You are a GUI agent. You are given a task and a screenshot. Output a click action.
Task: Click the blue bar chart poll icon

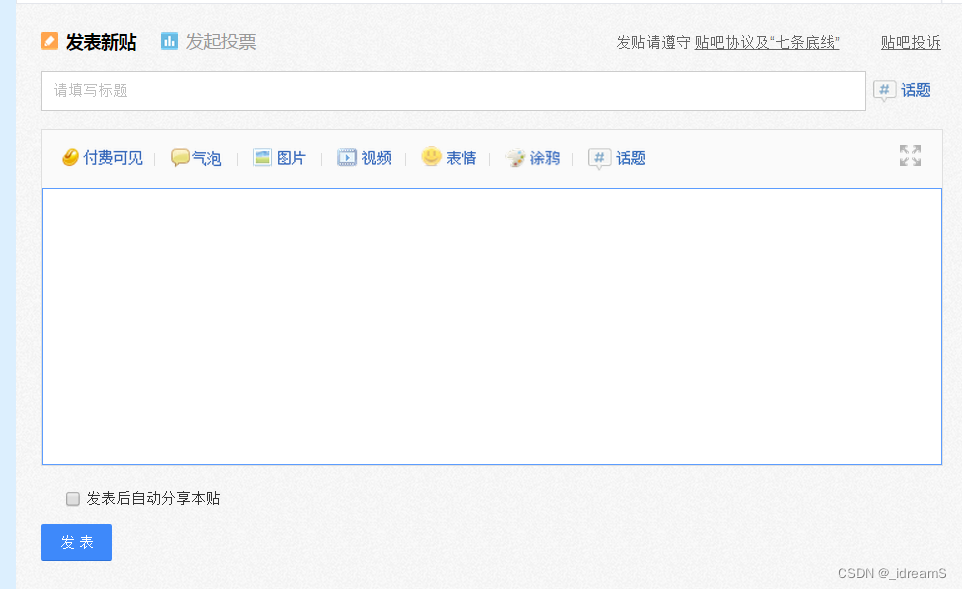click(169, 41)
